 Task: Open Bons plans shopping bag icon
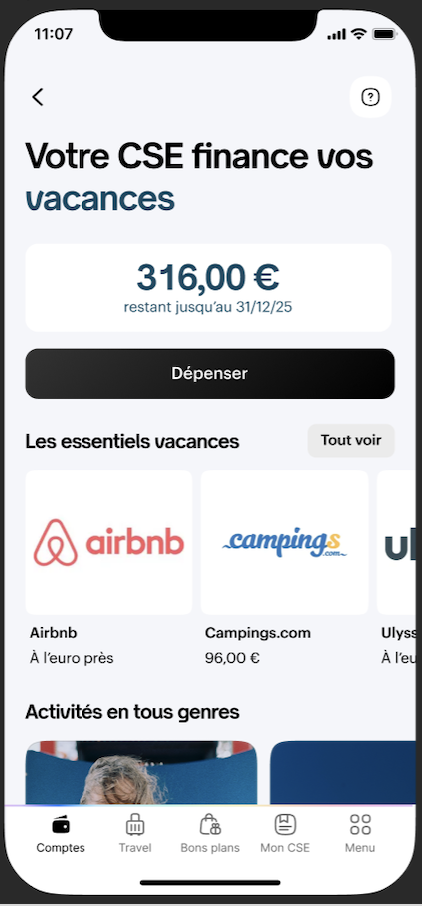tap(210, 825)
